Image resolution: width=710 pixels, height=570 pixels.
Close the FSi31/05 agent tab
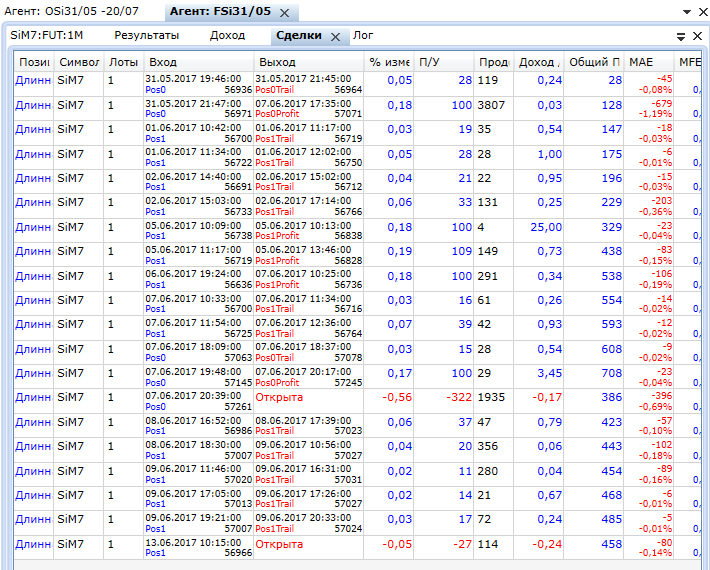(284, 13)
